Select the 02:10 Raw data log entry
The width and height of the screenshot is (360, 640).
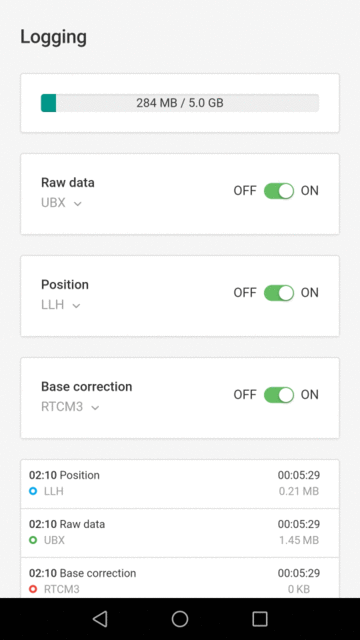pos(180,533)
